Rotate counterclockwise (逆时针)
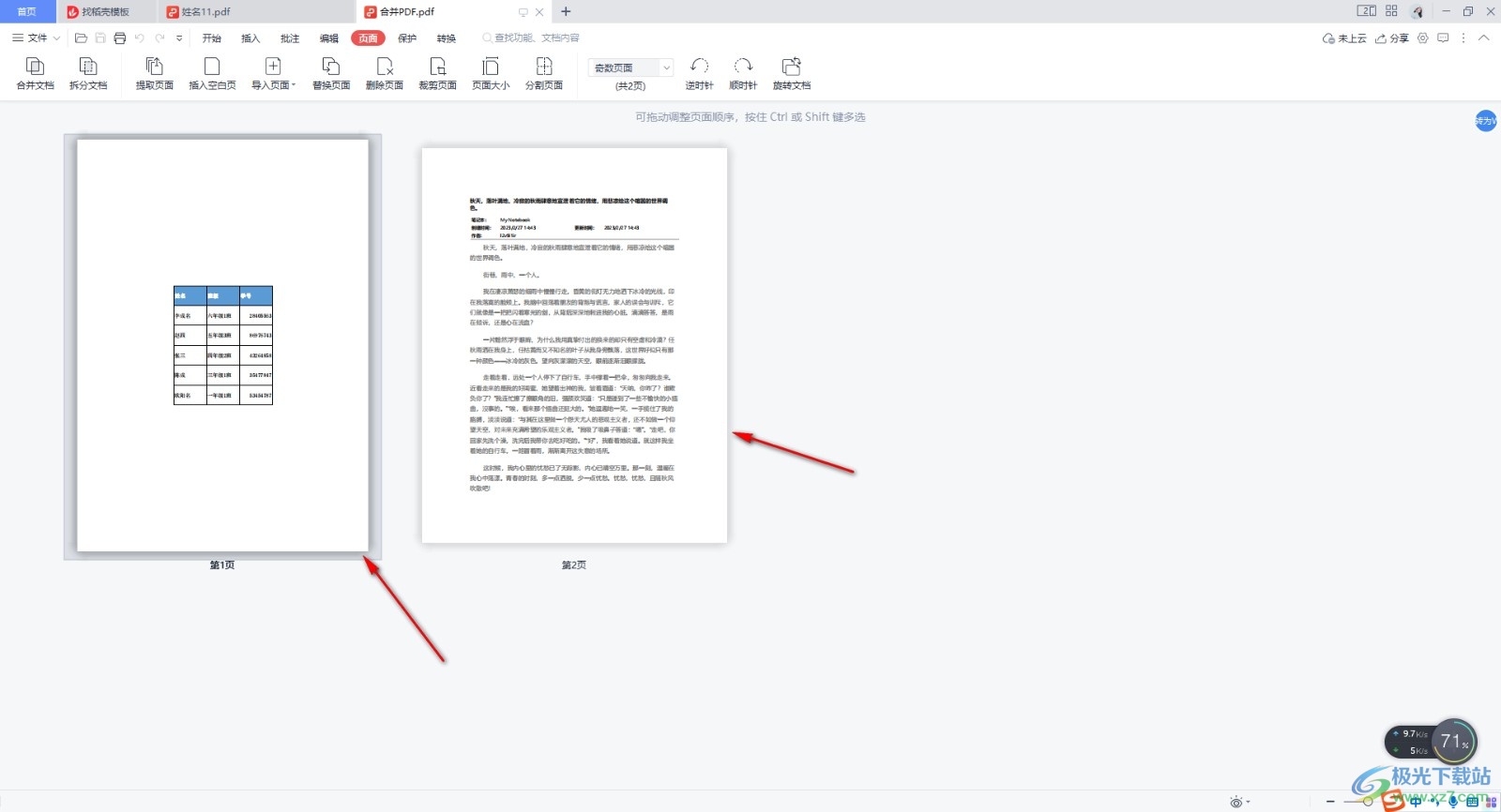1501x812 pixels. pyautogui.click(x=699, y=73)
